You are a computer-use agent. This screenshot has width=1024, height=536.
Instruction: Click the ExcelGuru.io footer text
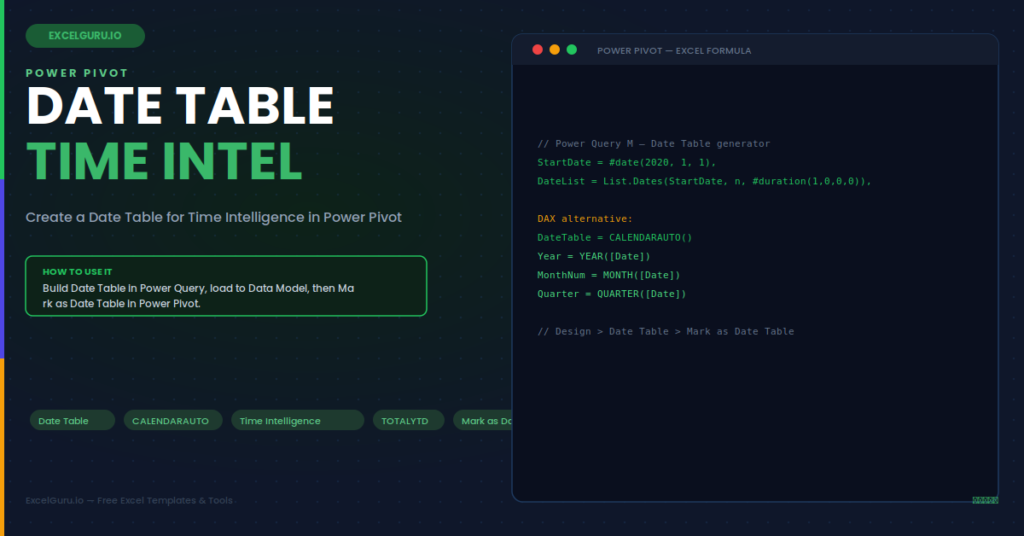tap(129, 501)
